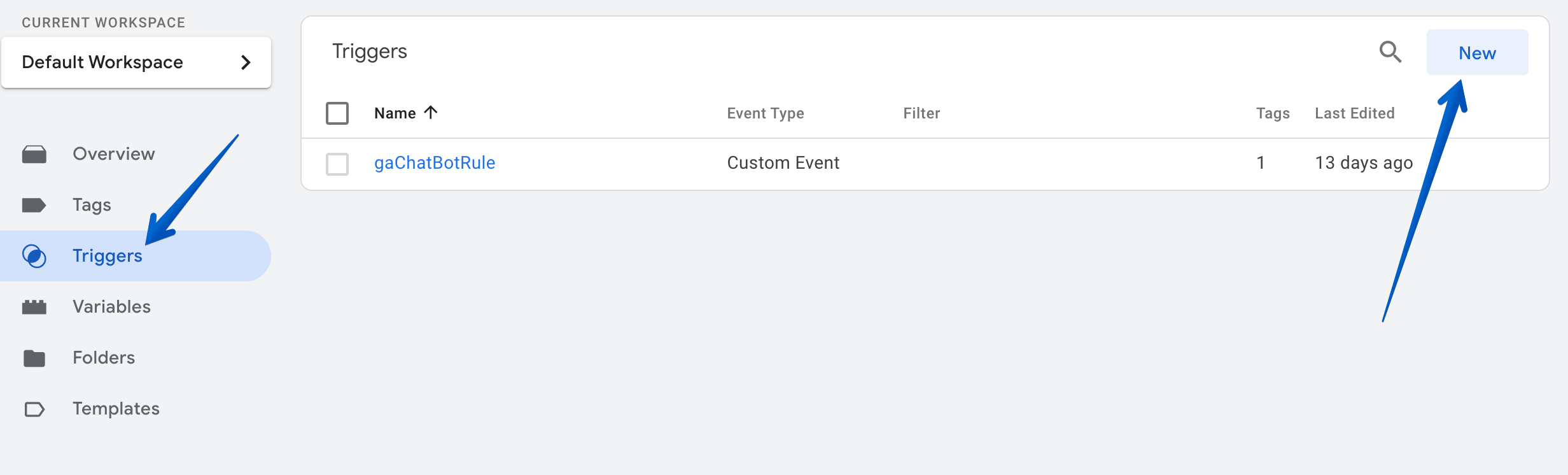This screenshot has width=1568, height=475.
Task: Click the Event Type column header
Action: [x=766, y=113]
